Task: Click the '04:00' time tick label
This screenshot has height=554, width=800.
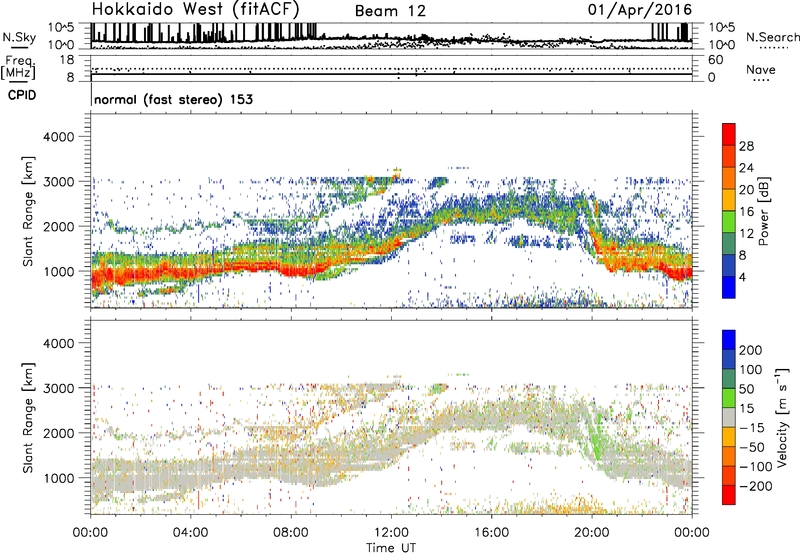Action: coord(190,533)
